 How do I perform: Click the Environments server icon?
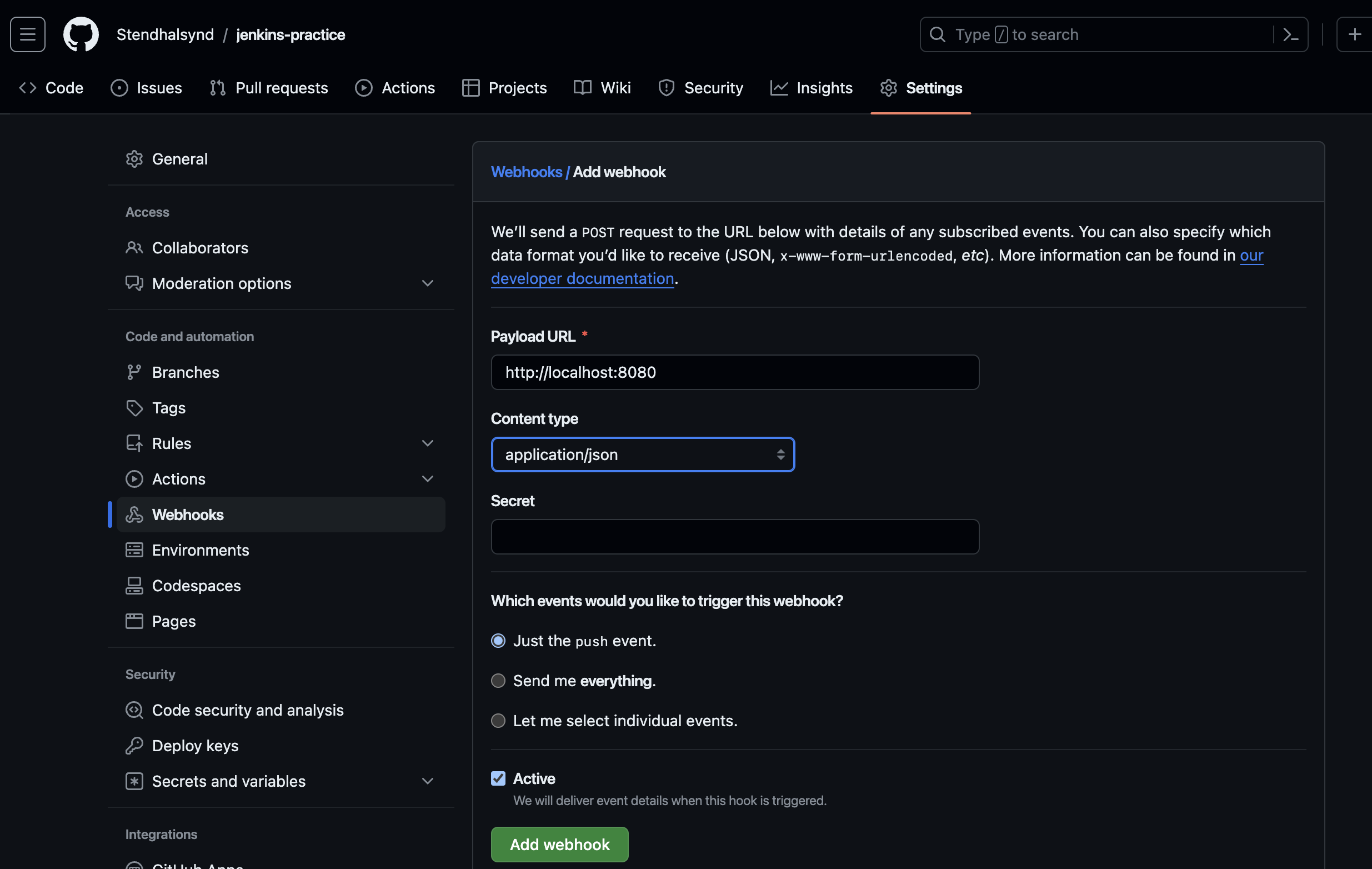tap(134, 550)
